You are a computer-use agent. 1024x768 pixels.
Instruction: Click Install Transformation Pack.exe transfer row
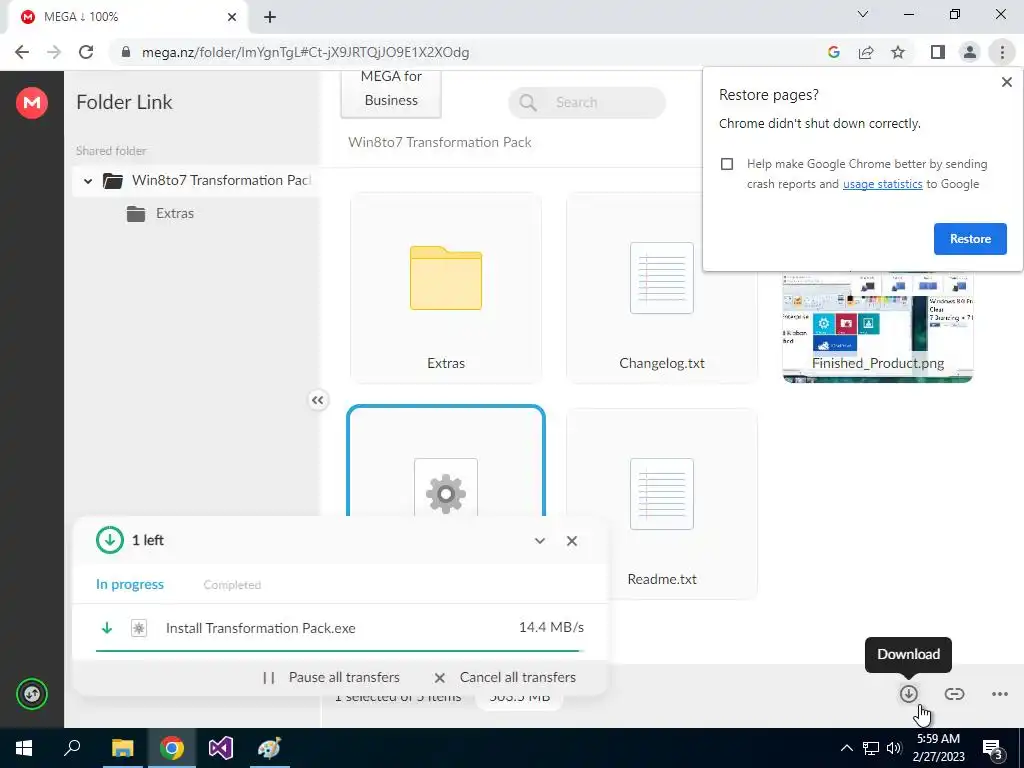click(340, 628)
